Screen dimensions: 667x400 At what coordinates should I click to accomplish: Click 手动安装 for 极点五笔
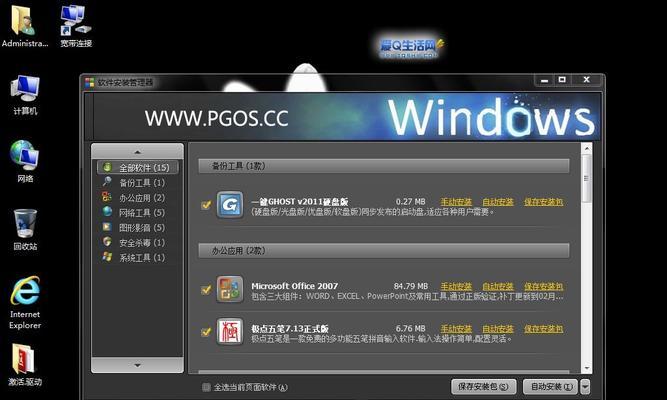pyautogui.click(x=456, y=329)
